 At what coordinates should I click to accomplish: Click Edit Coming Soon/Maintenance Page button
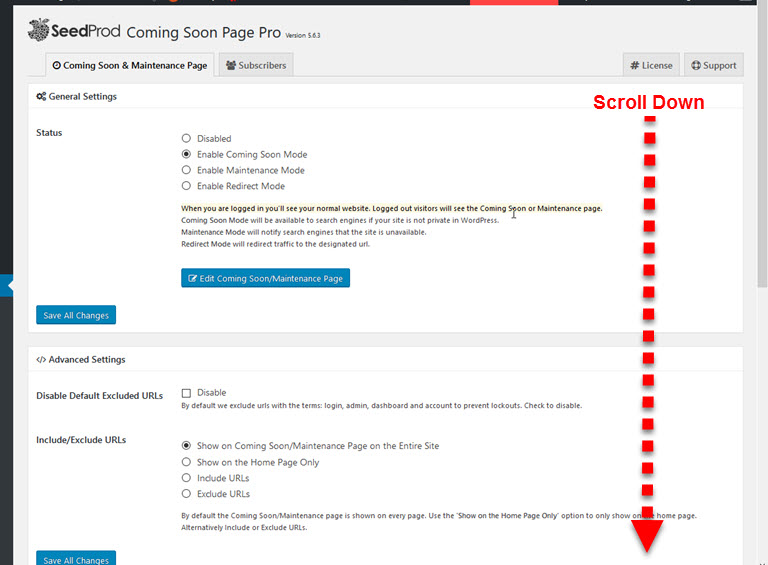click(x=265, y=278)
